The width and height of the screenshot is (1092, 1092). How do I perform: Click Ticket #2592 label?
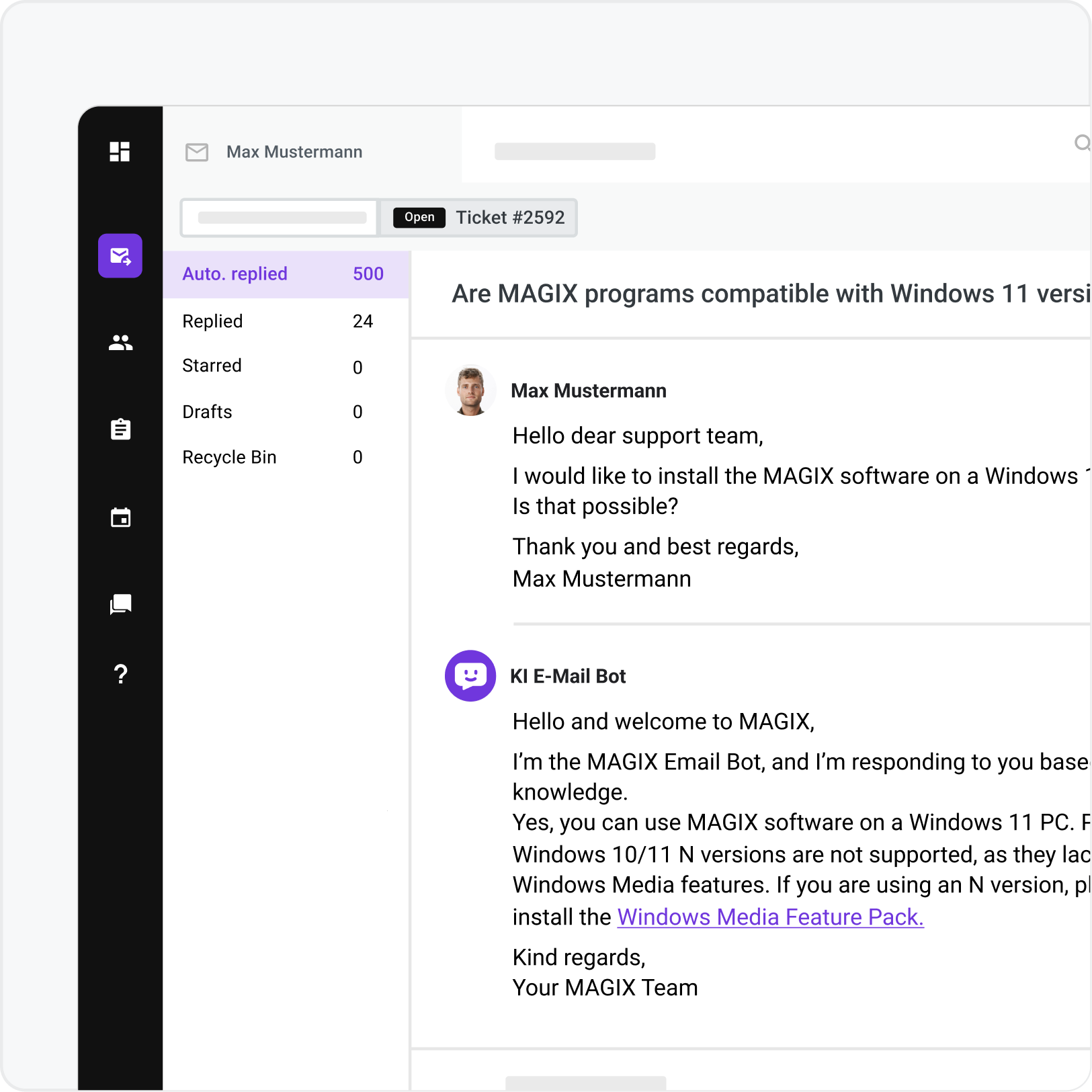pos(511,217)
